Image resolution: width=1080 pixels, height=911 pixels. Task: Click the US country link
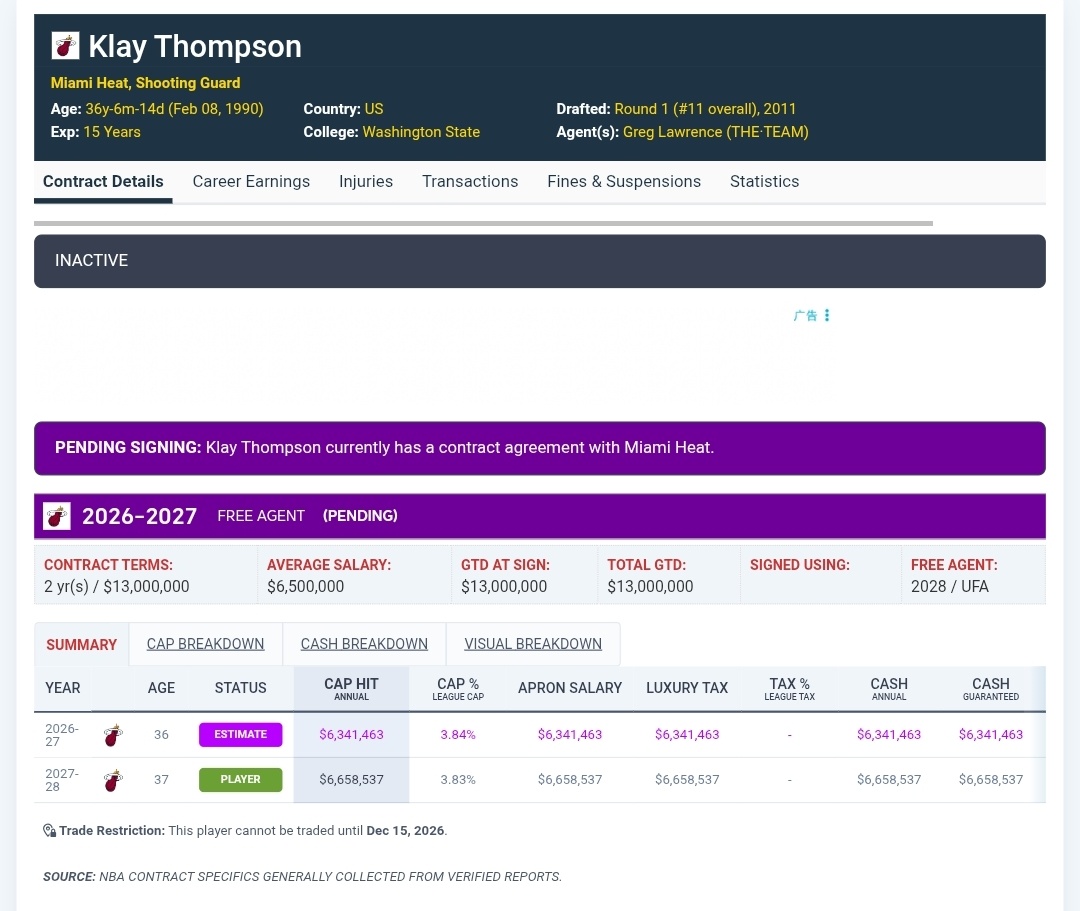pyautogui.click(x=373, y=109)
